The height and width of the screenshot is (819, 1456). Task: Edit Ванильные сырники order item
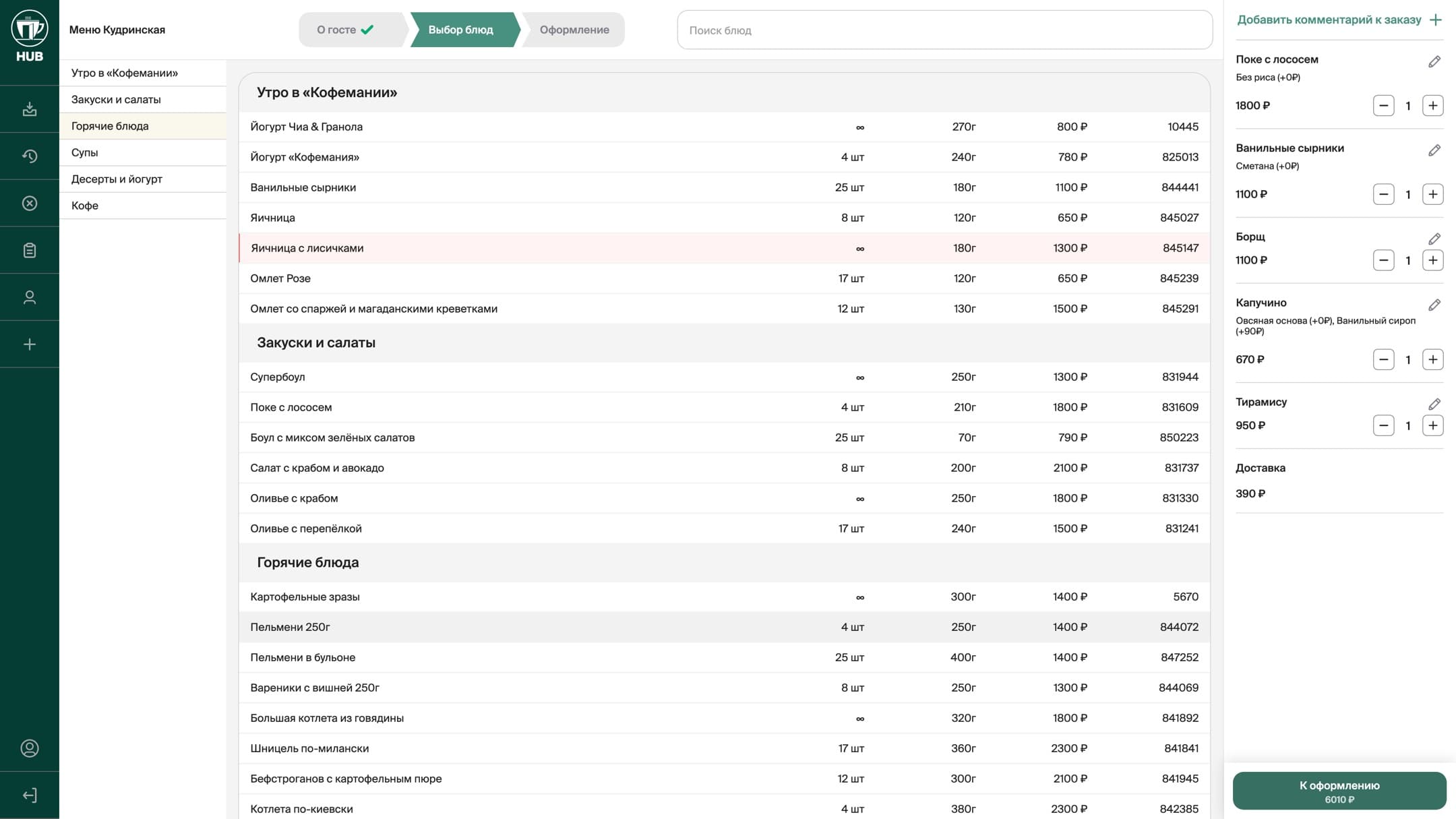(x=1434, y=150)
